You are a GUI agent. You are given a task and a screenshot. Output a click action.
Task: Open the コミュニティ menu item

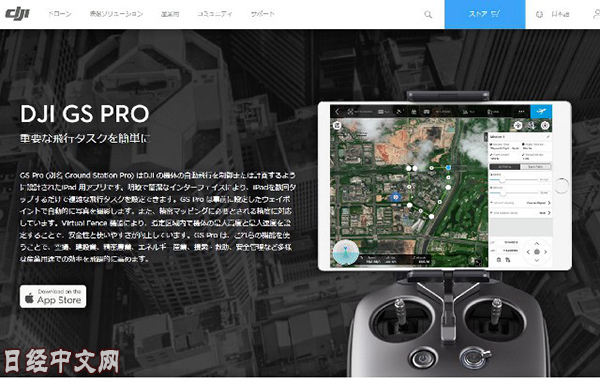pyautogui.click(x=214, y=14)
